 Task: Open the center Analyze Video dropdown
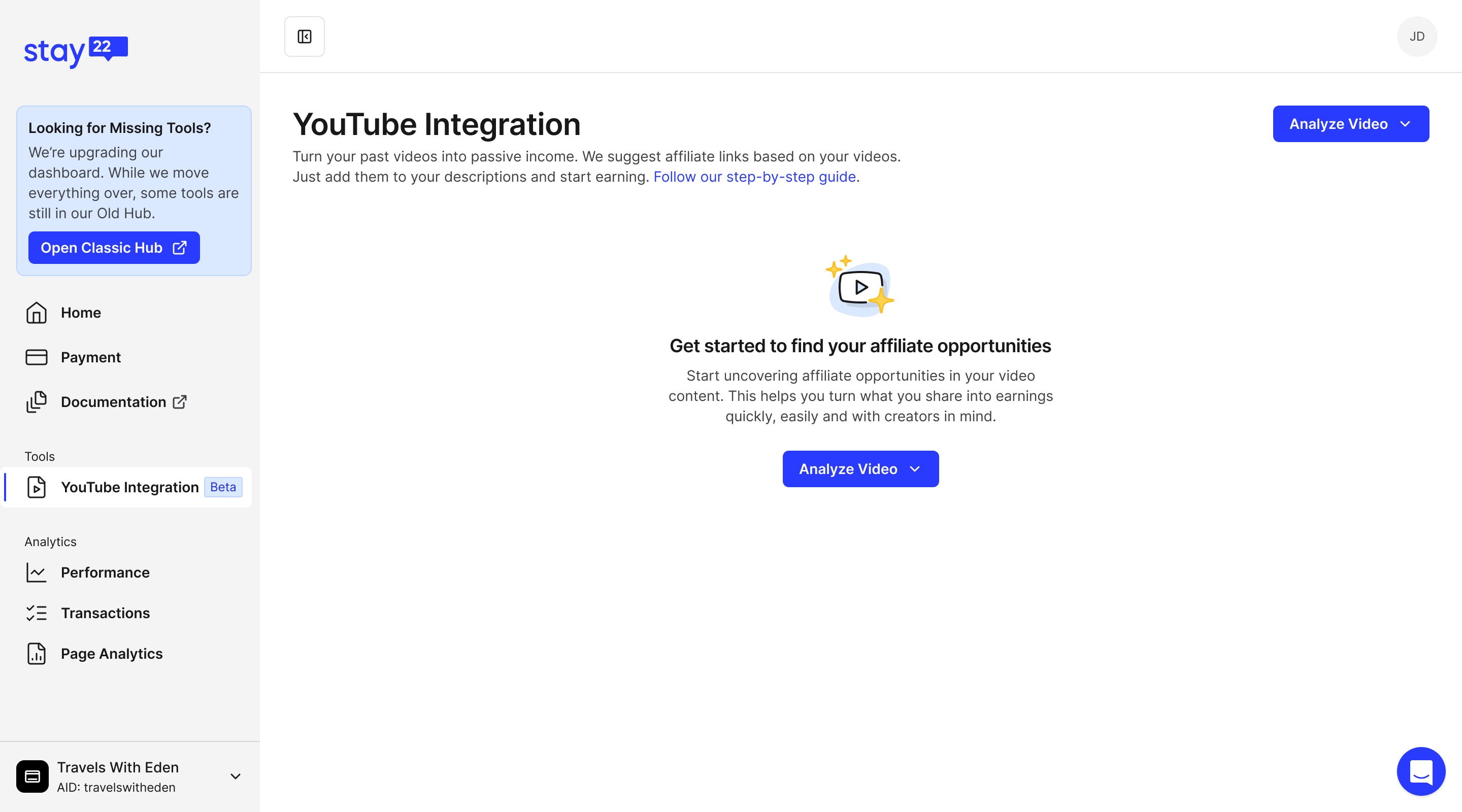pyautogui.click(x=860, y=469)
